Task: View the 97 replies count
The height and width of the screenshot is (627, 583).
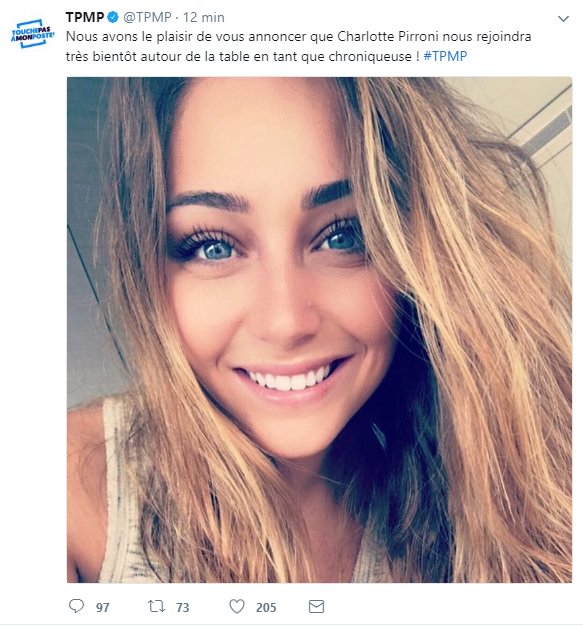Action: 102,607
